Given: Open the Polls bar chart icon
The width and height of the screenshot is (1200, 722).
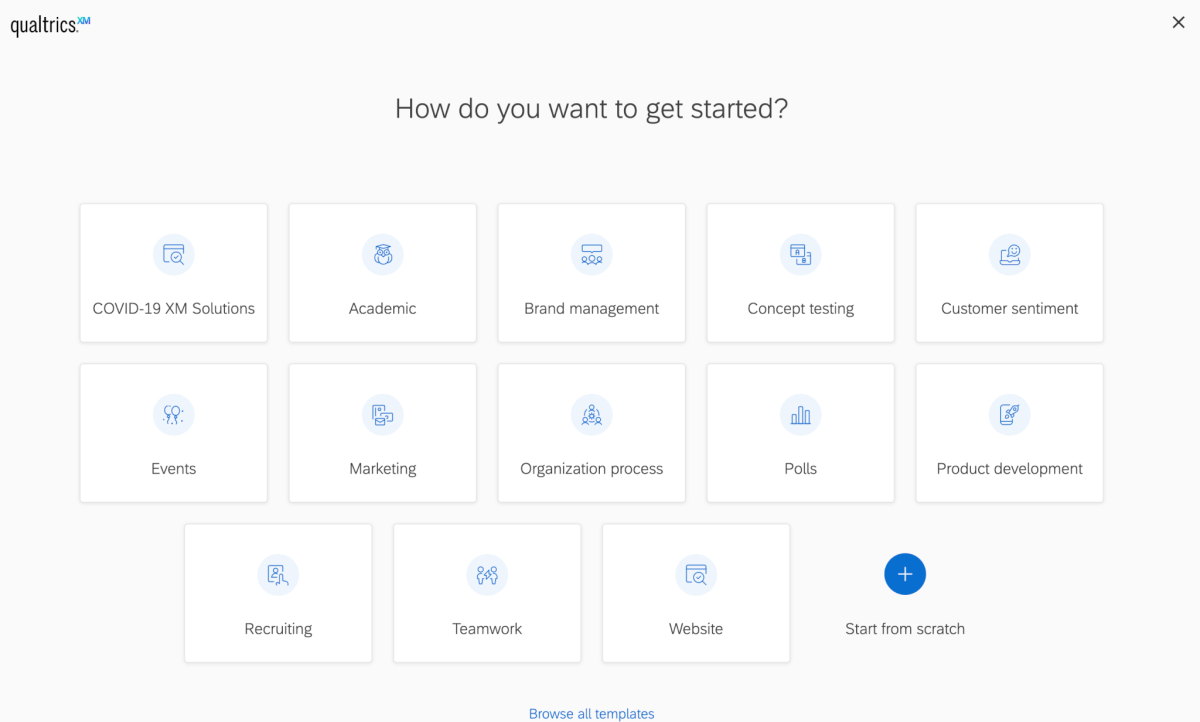Looking at the screenshot, I should coord(801,415).
